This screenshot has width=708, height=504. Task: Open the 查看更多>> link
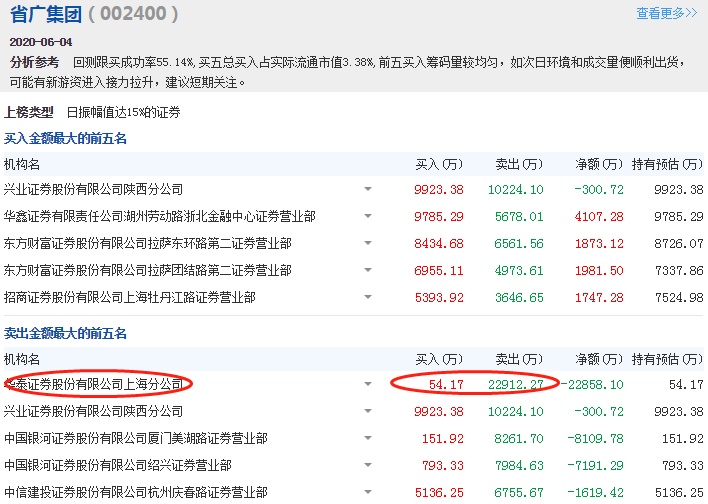[667, 13]
